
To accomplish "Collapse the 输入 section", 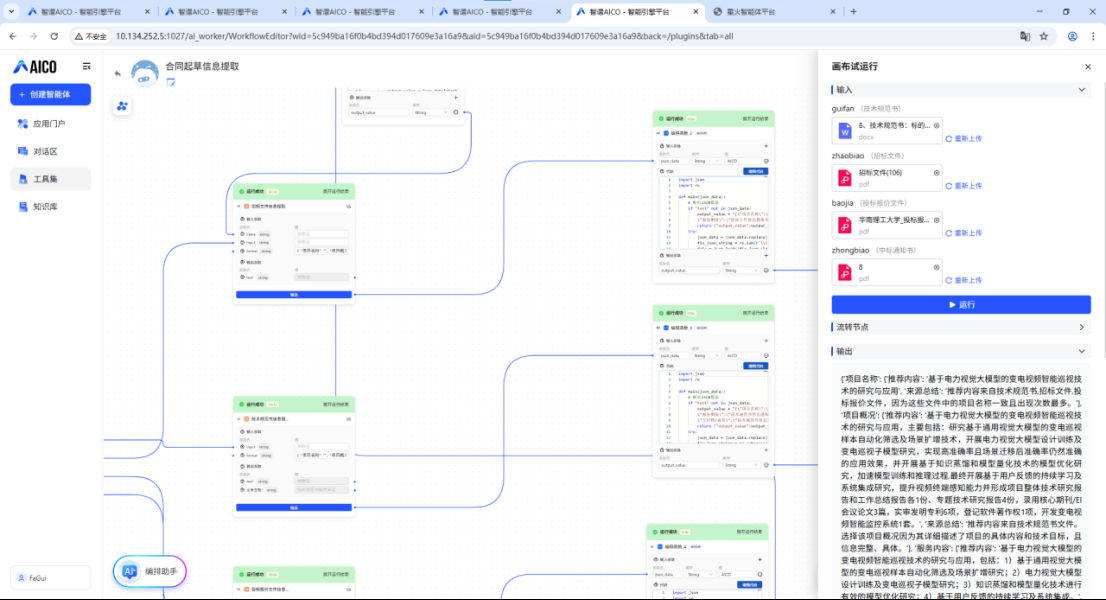I will click(x=1082, y=90).
